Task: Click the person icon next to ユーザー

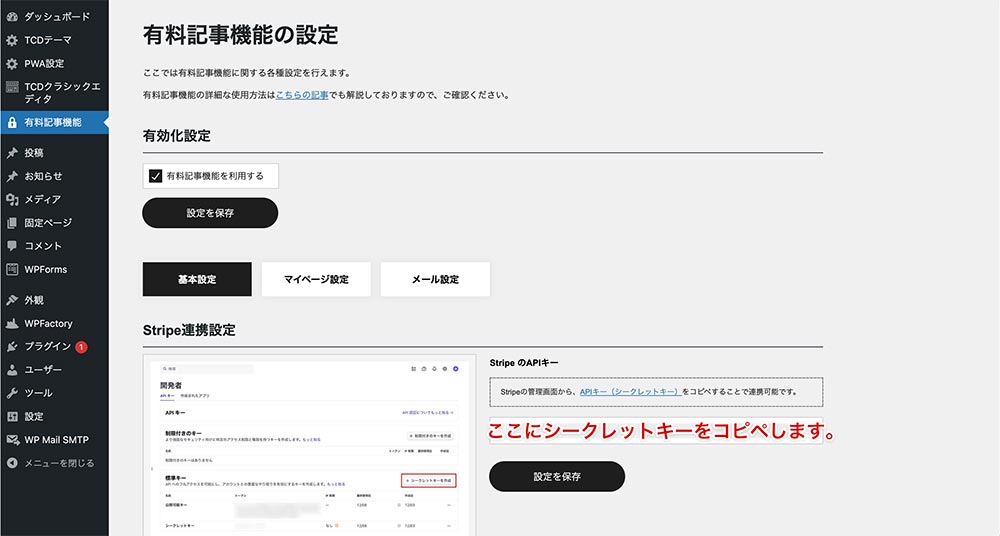Action: tap(12, 370)
